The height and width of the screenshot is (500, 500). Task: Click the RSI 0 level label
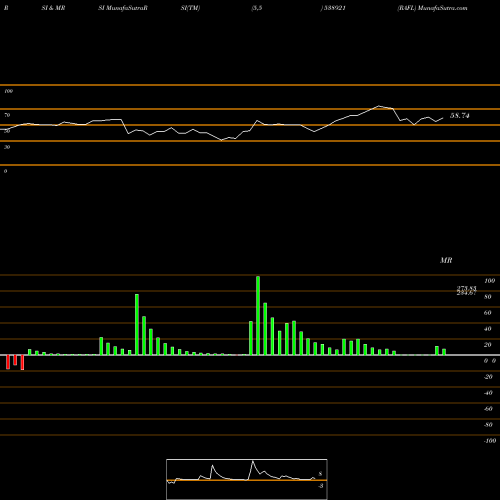point(5,171)
